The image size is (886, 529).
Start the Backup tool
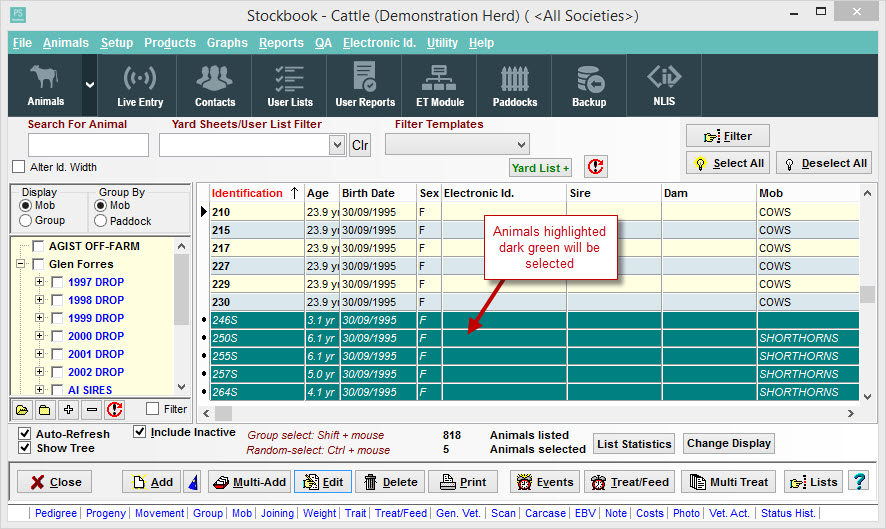589,85
